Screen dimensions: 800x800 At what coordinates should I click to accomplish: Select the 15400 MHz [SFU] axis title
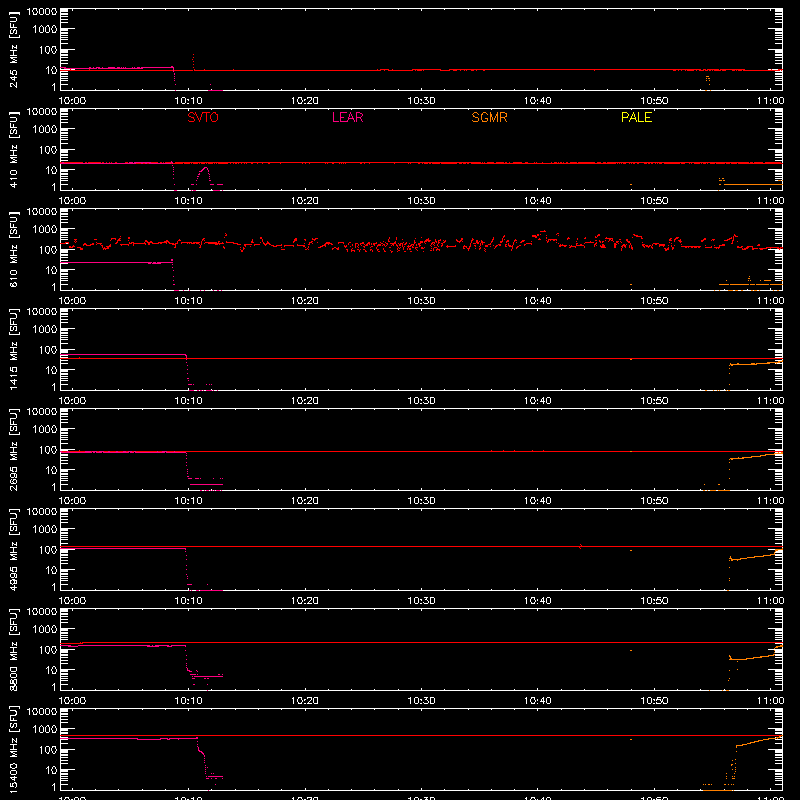[x=14, y=749]
